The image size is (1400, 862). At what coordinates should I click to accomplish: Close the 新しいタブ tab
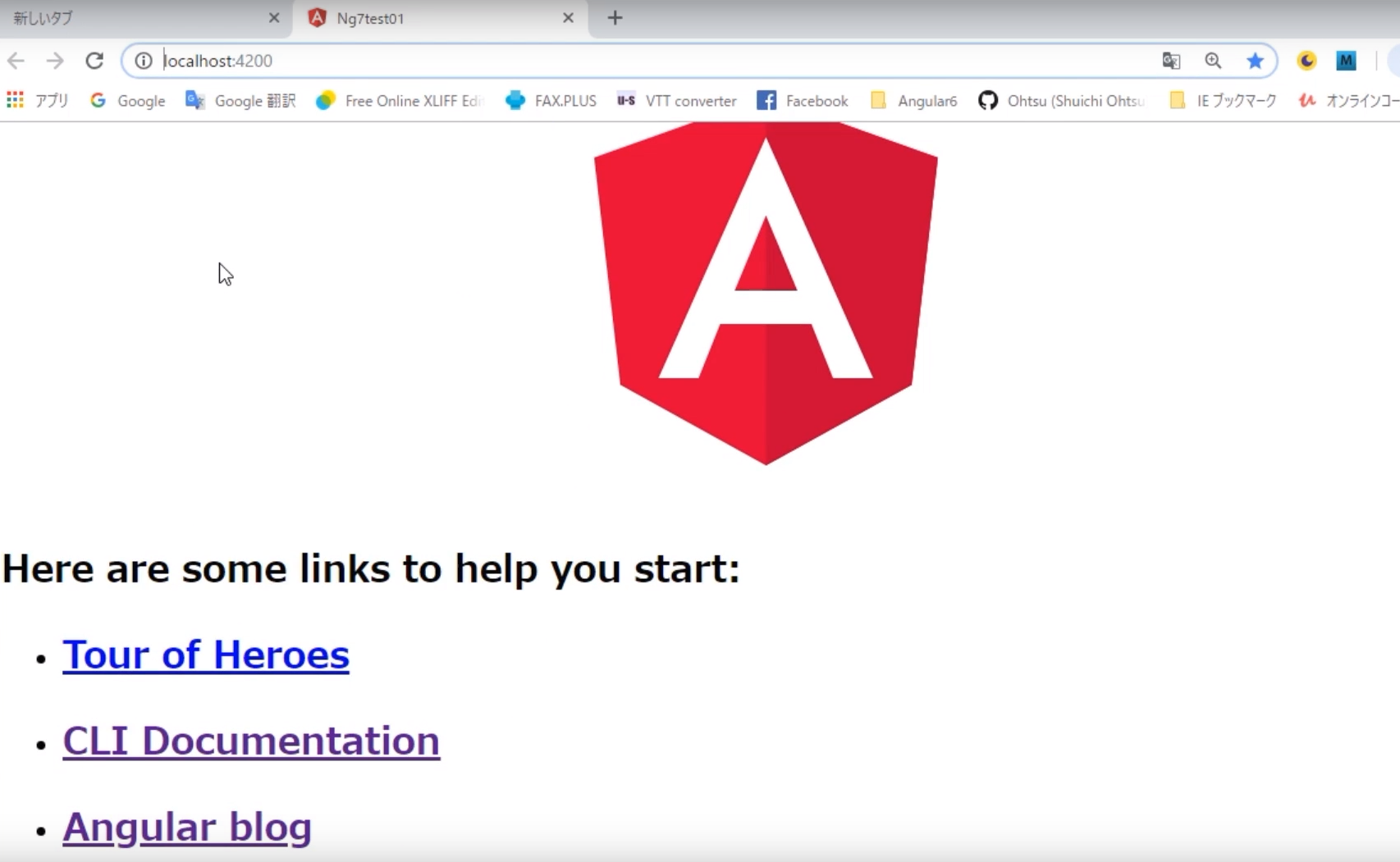[274, 18]
